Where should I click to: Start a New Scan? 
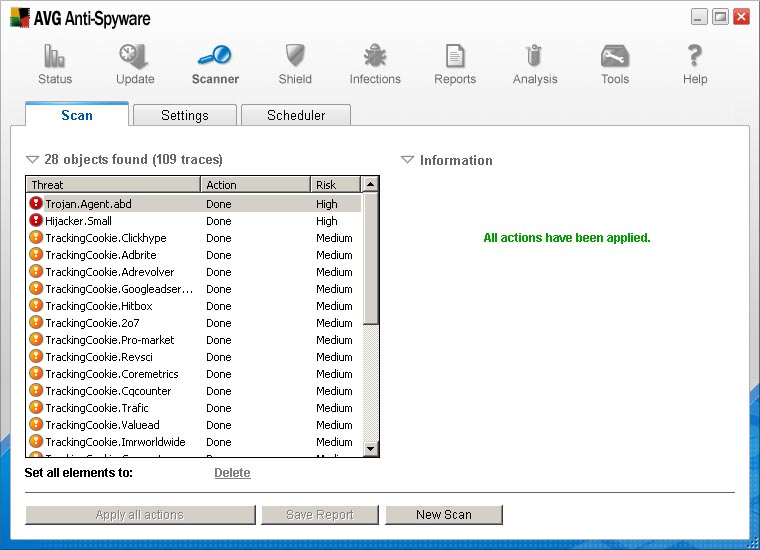click(x=444, y=515)
